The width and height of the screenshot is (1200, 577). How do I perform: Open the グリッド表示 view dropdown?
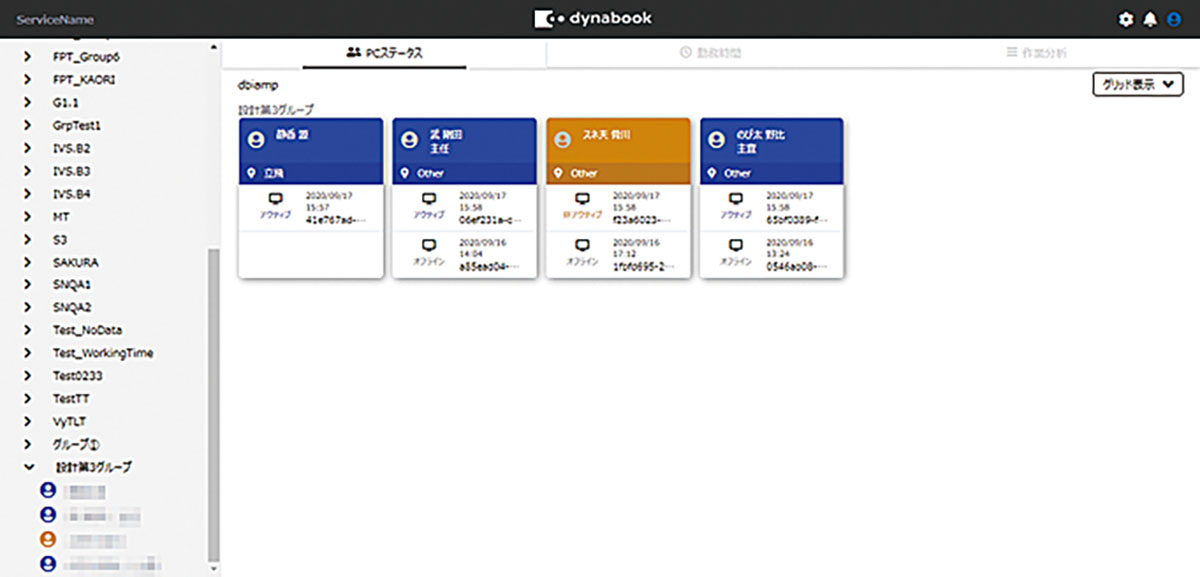coord(1137,85)
